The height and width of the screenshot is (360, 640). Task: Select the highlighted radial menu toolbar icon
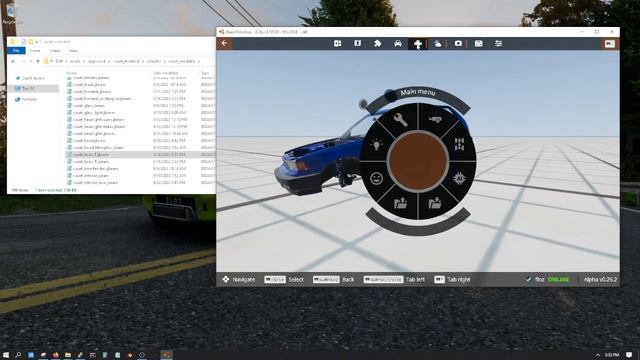coord(418,44)
